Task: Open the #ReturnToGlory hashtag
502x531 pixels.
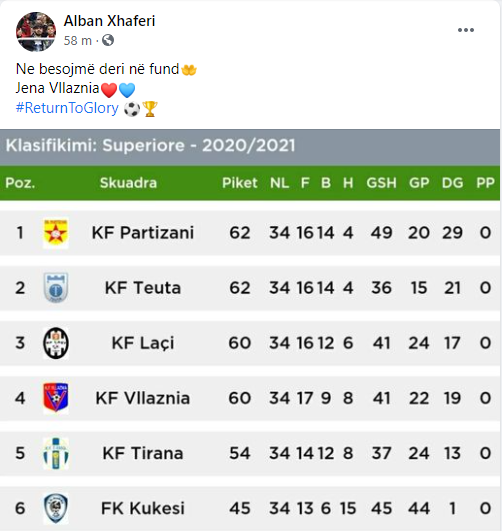Action: click(x=67, y=108)
